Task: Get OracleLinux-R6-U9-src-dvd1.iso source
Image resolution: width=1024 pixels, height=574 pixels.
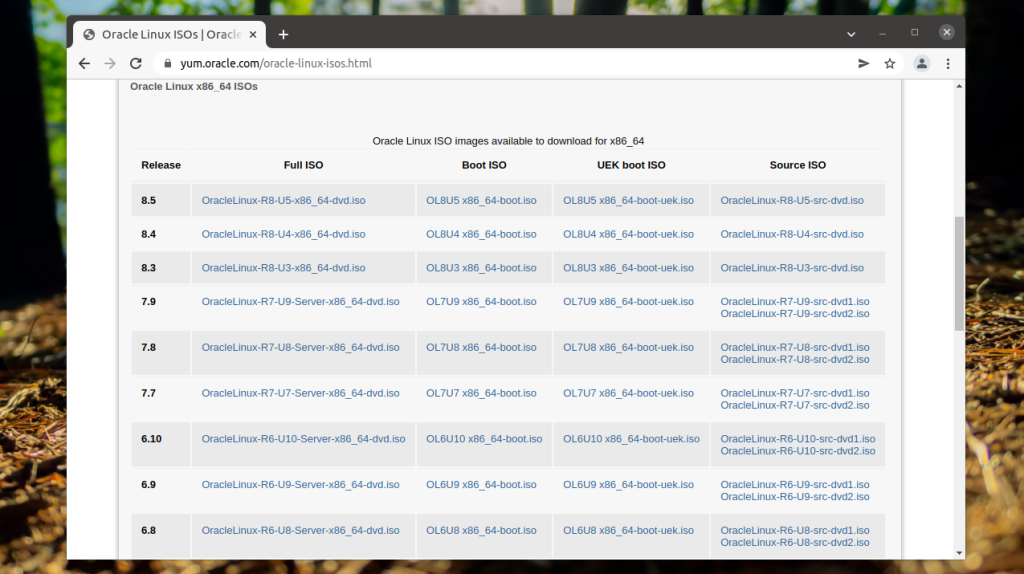Action: [795, 485]
